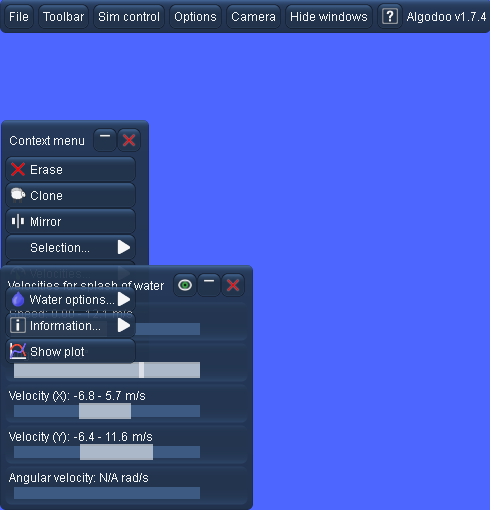Screen dimensions: 490x510
Task: Click the Angular velocity slider bar
Action: point(107,493)
